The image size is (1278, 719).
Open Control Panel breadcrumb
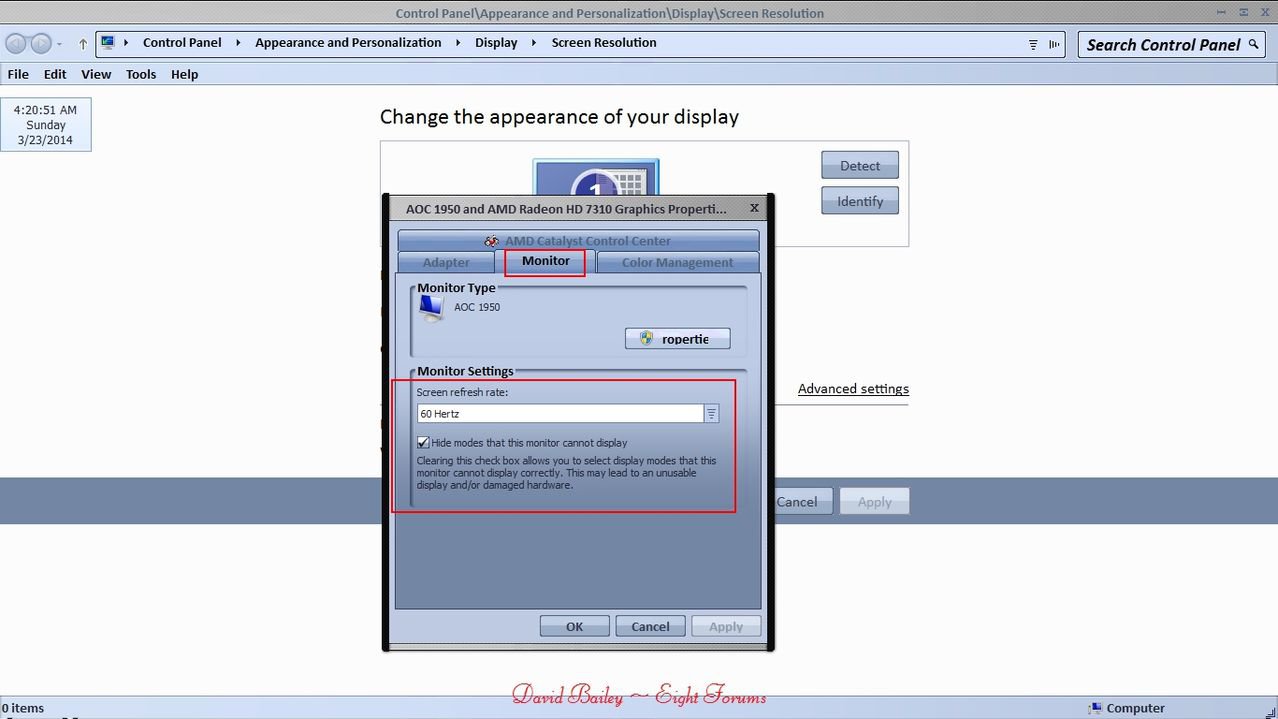pyautogui.click(x=182, y=43)
